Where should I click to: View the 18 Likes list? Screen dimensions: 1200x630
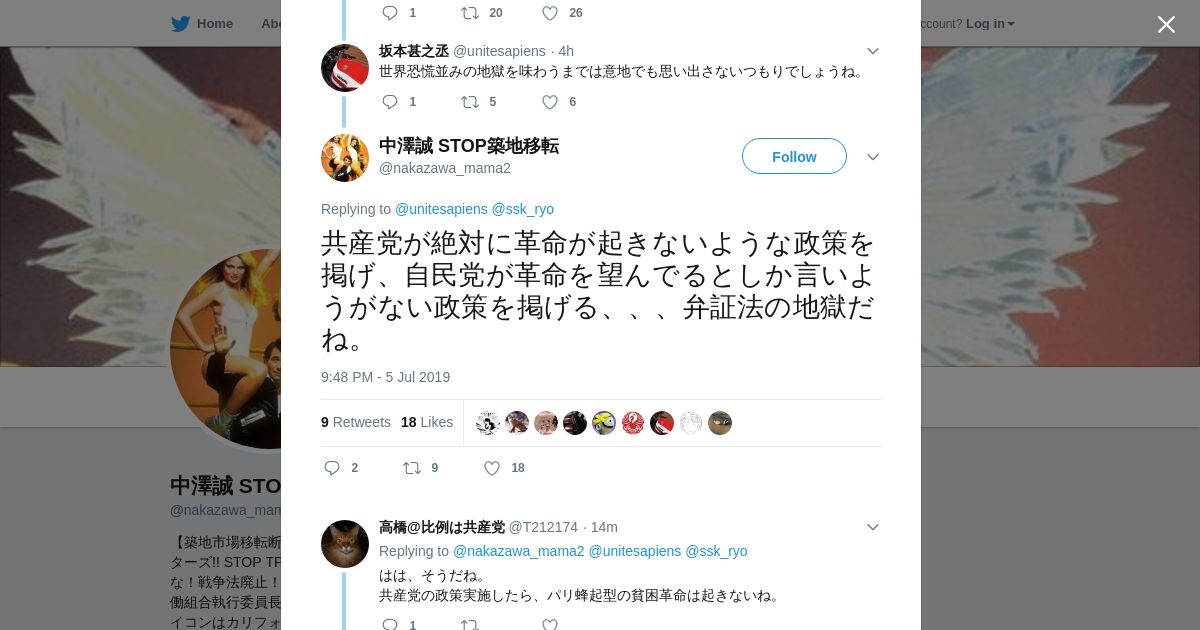(427, 422)
